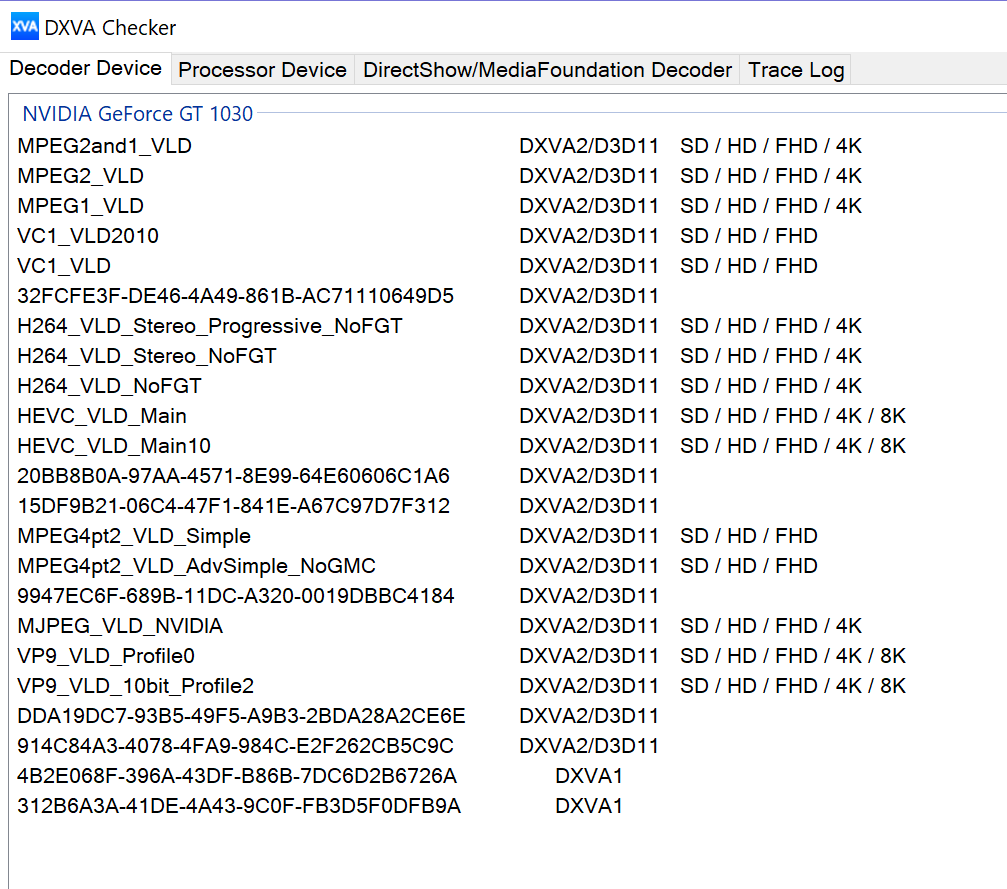
Task: Select the 32FCFE3F-DE46-4A49-861B-AC71110649D5 row
Action: 507,295
